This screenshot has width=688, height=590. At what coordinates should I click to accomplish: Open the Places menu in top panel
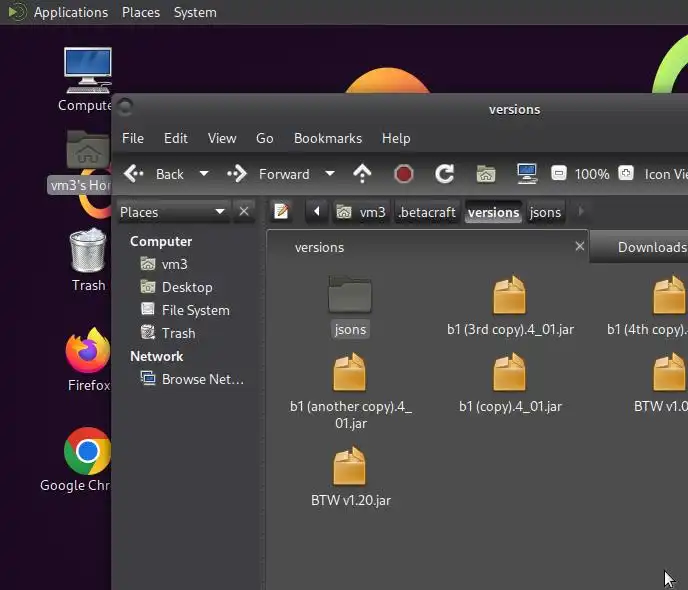141,12
